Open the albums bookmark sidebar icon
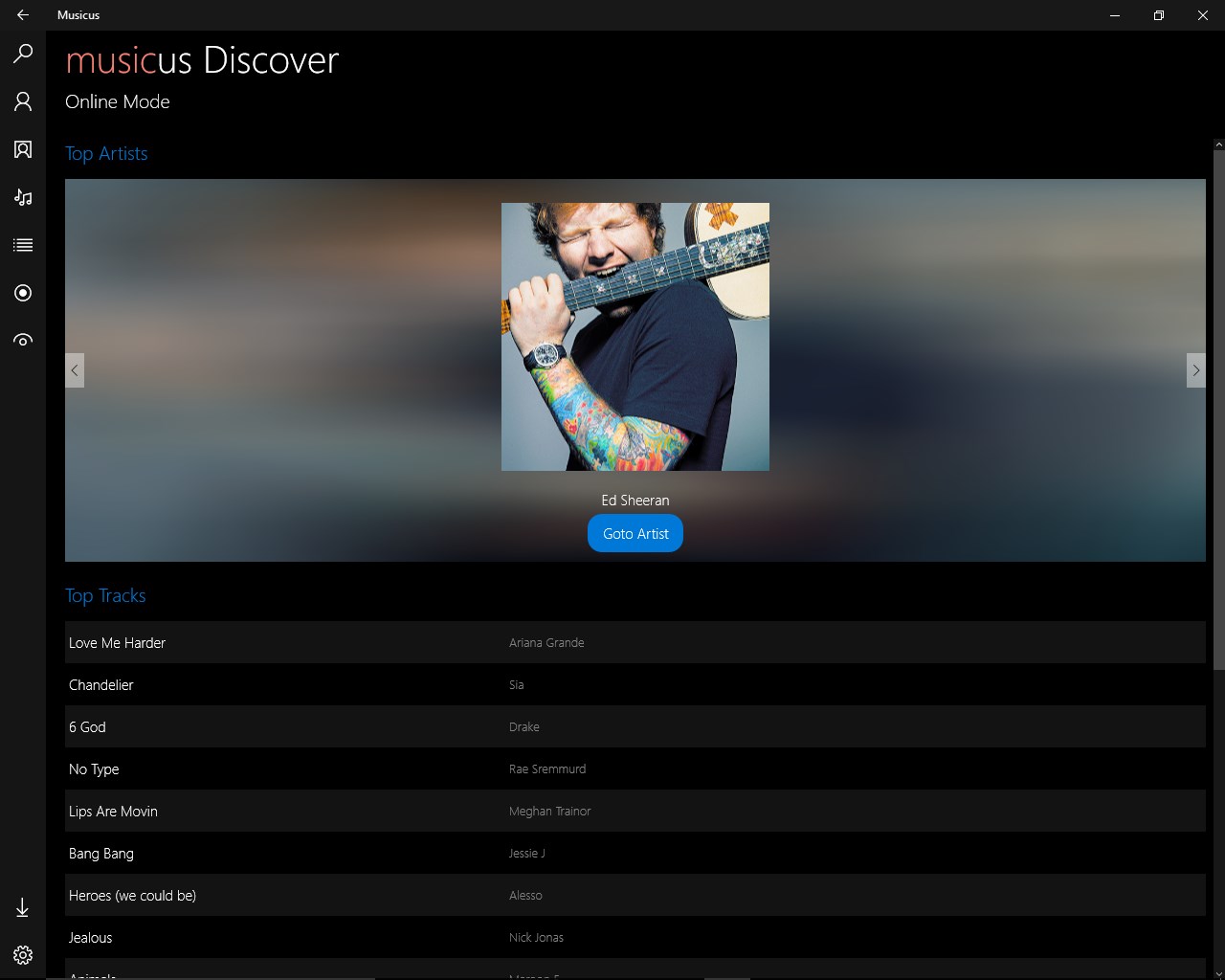The height and width of the screenshot is (980, 1225). pos(23,149)
